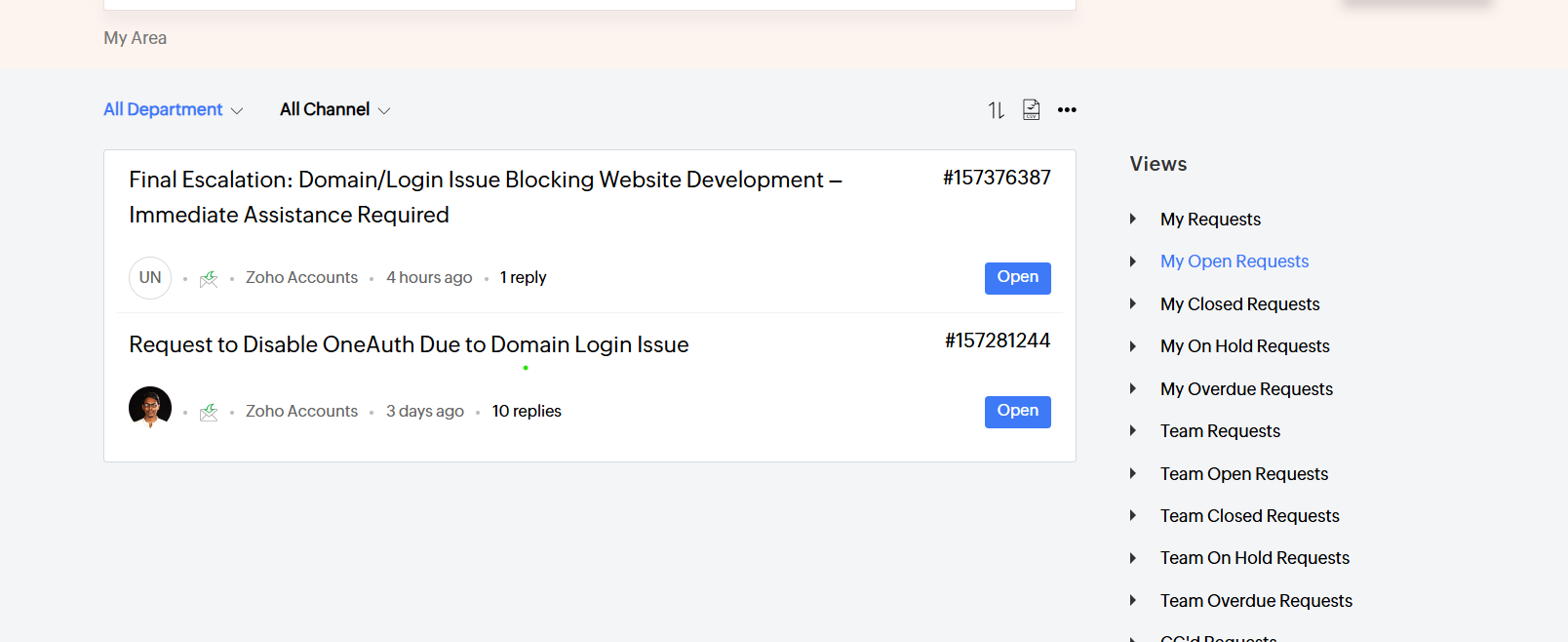Click the Open status button on ticket #157281244

(1017, 412)
